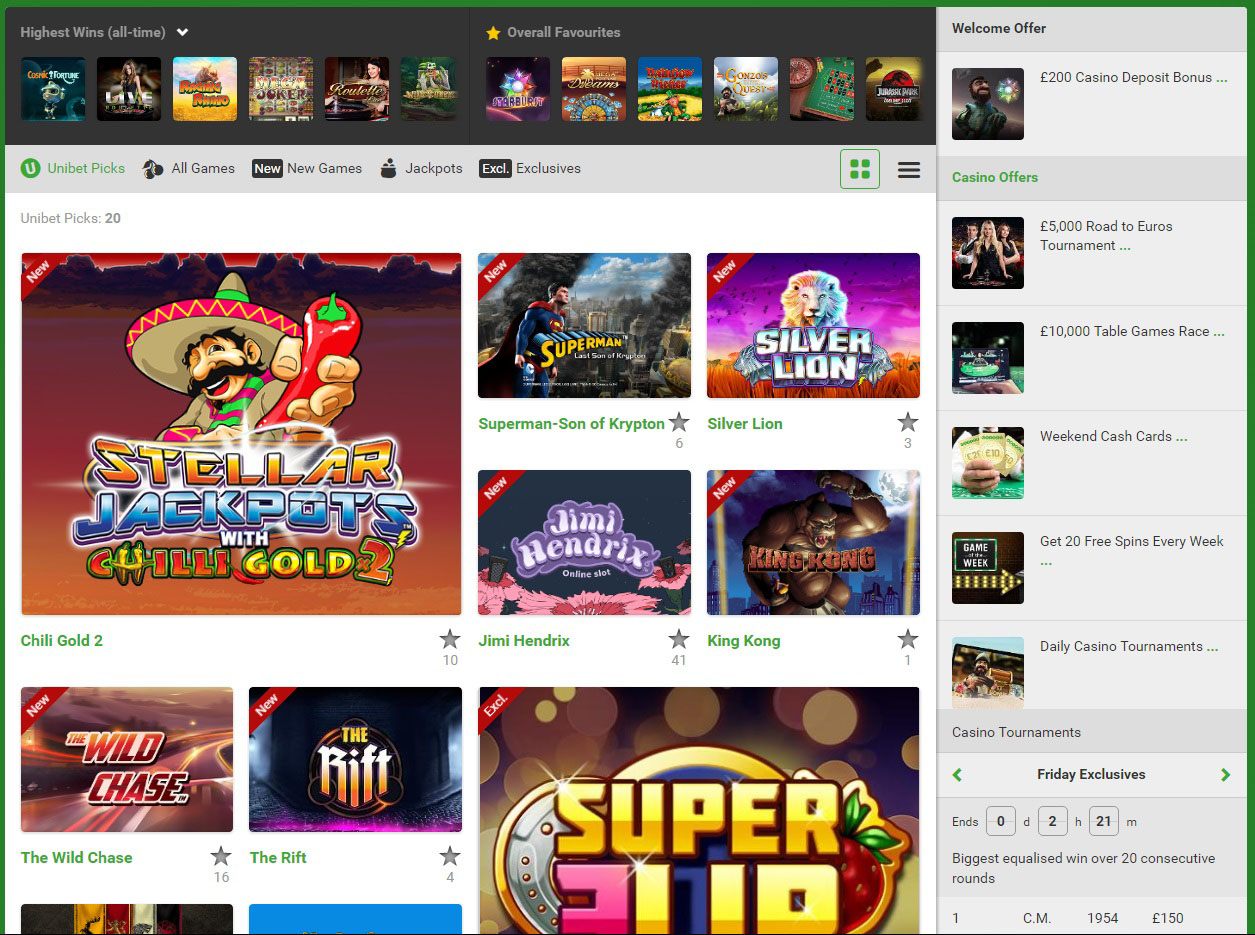Favourite Superman-Son of Krypton with its star
Screen dimensions: 1255x935
679,422
